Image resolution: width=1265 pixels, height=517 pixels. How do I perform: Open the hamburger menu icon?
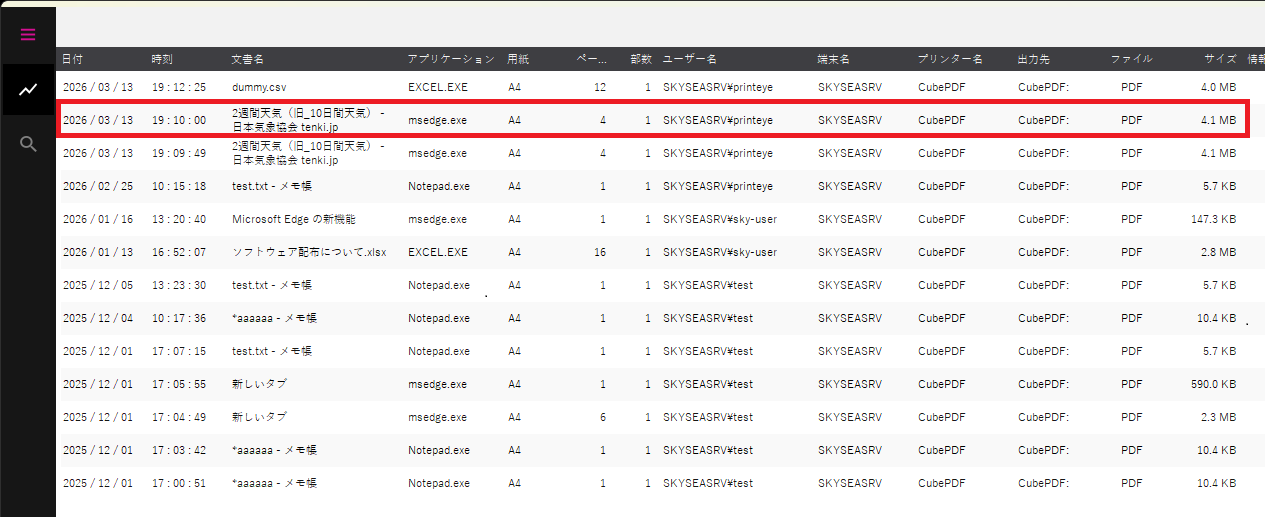(28, 35)
